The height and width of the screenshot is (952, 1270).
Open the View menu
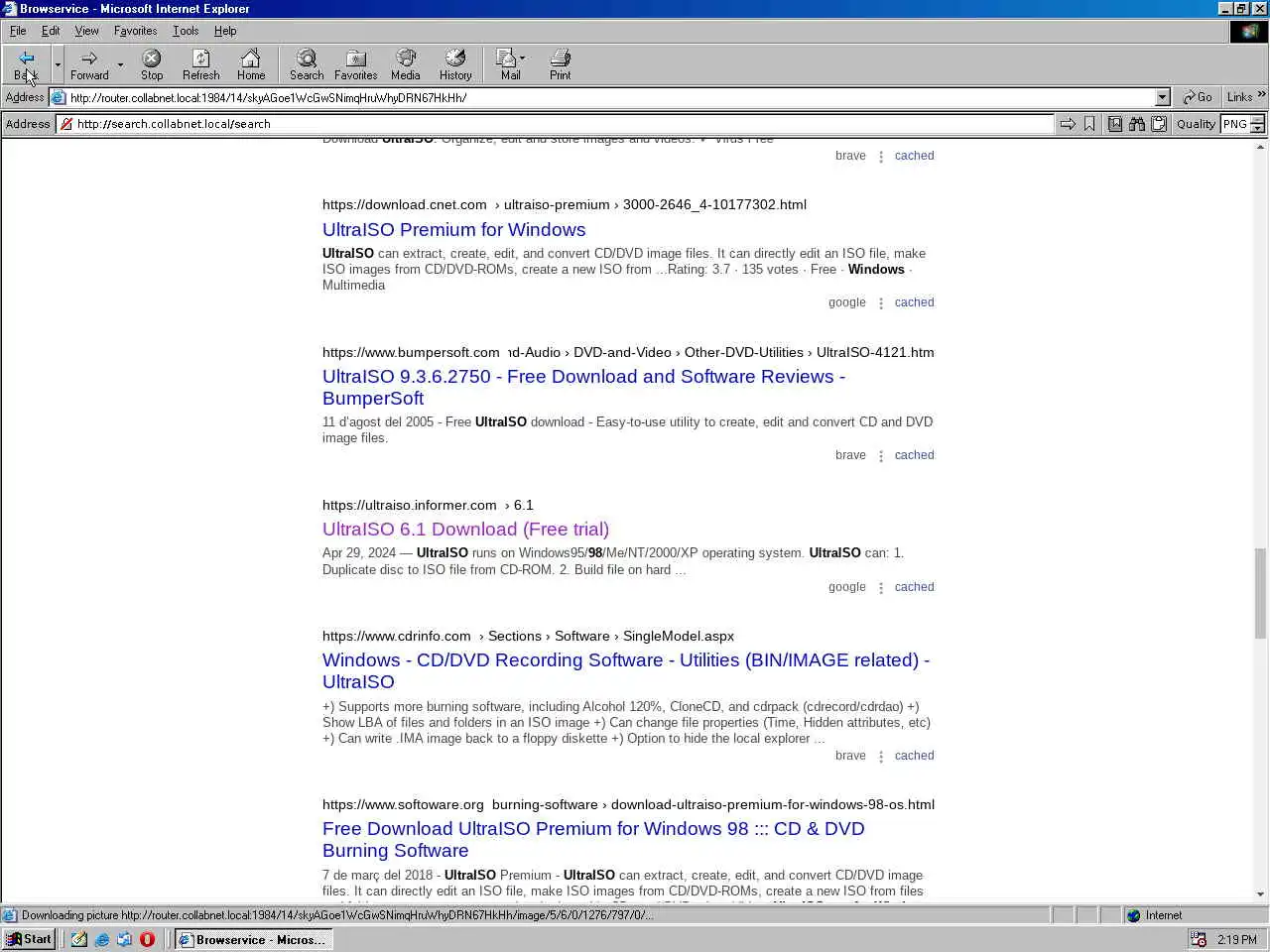coord(86,31)
